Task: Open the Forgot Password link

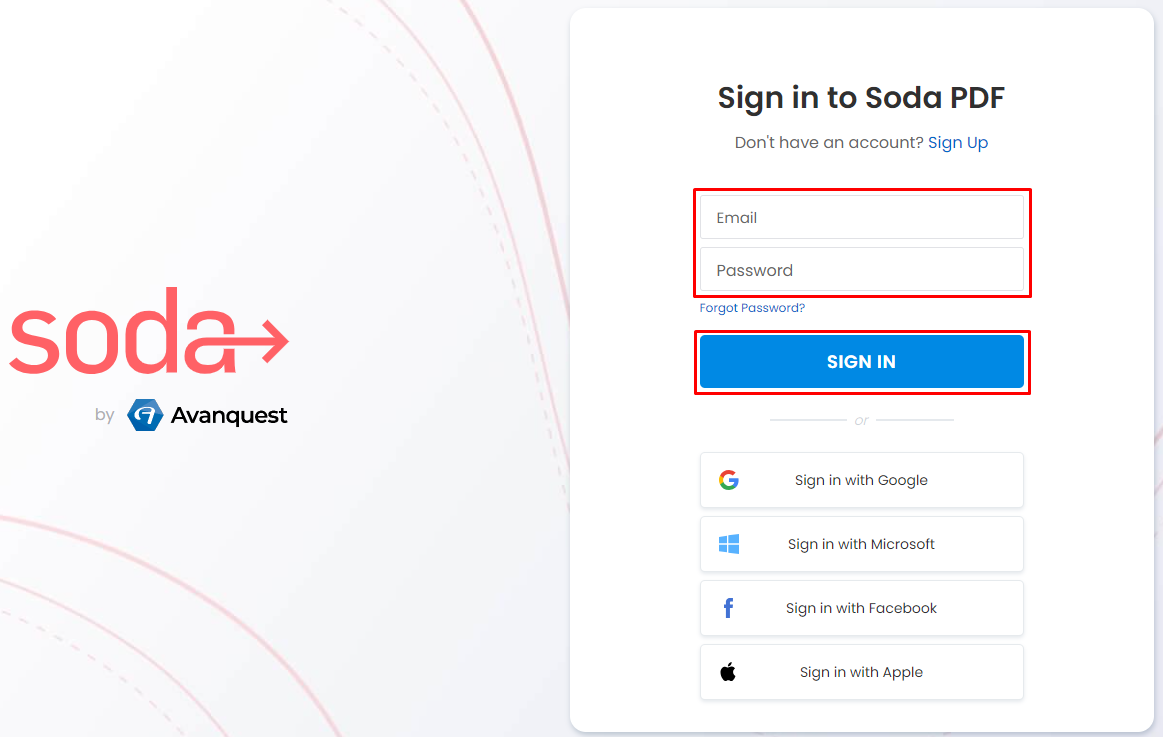Action: (751, 307)
